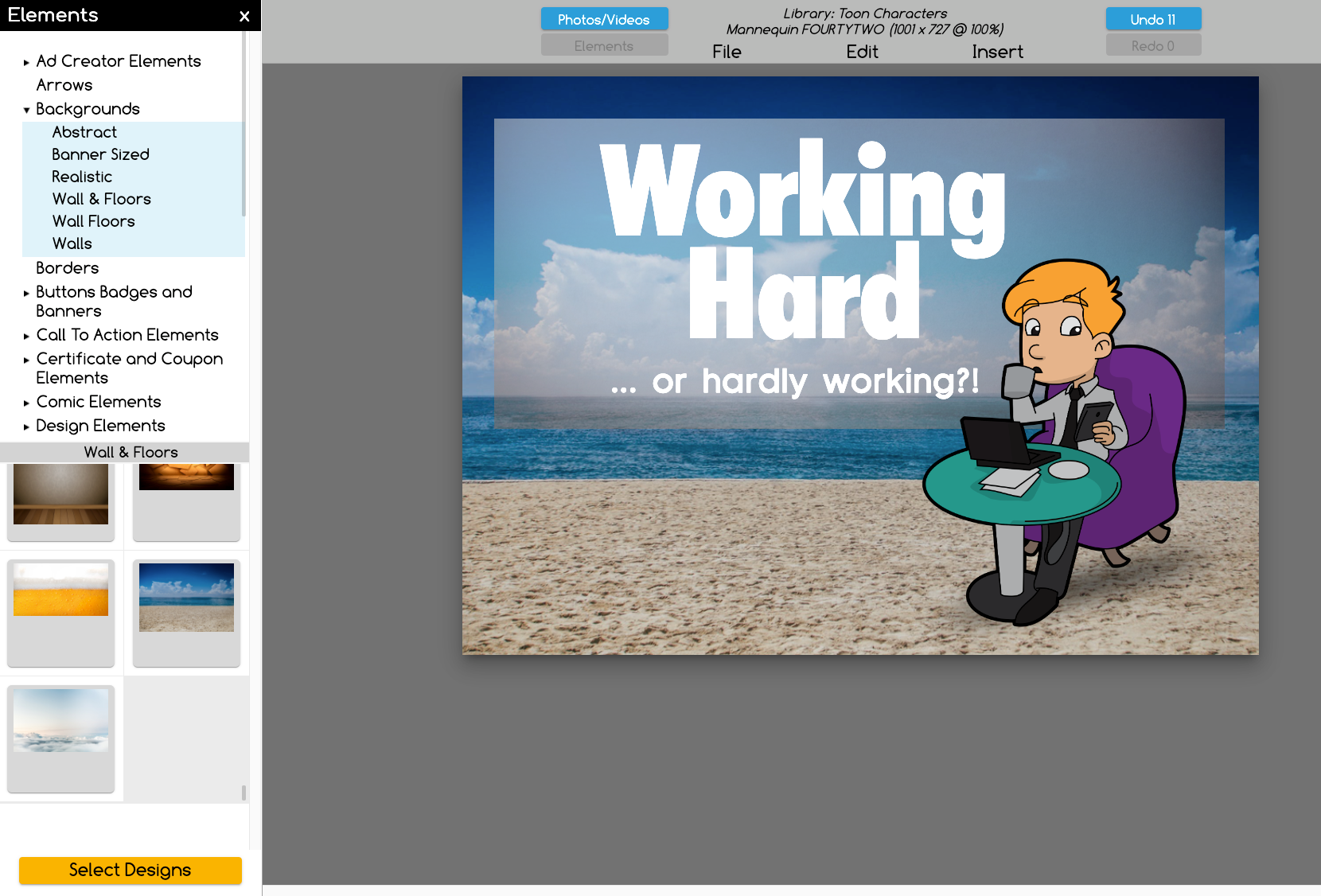Choose the clouds sky background thumbnail
The height and width of the screenshot is (896, 1321).
60,721
